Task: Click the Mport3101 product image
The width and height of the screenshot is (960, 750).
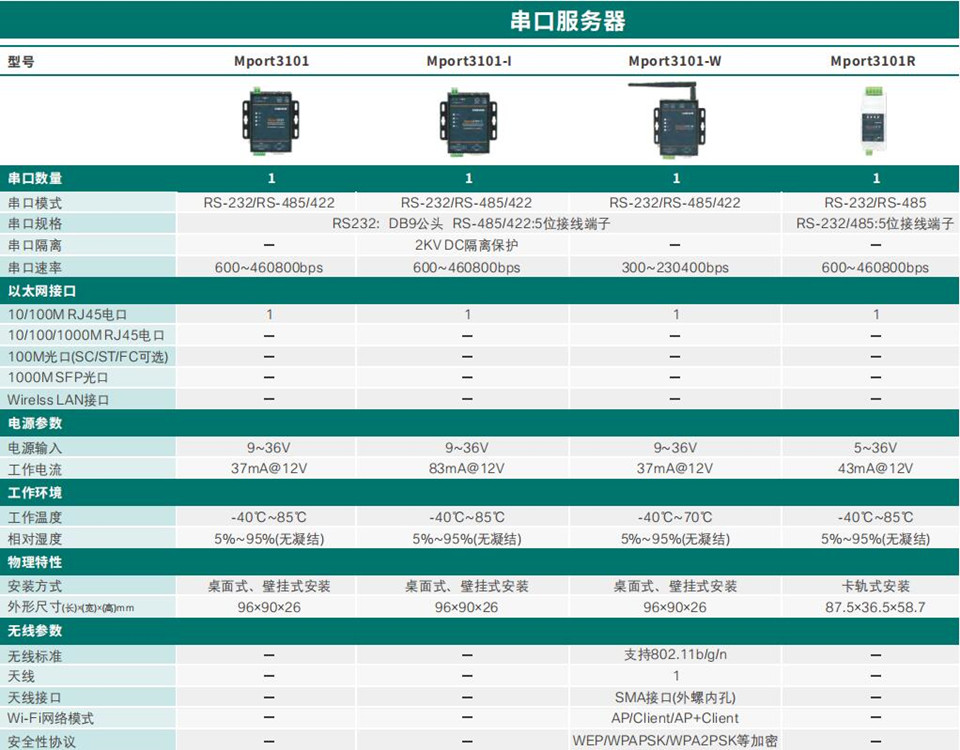Action: coord(270,121)
